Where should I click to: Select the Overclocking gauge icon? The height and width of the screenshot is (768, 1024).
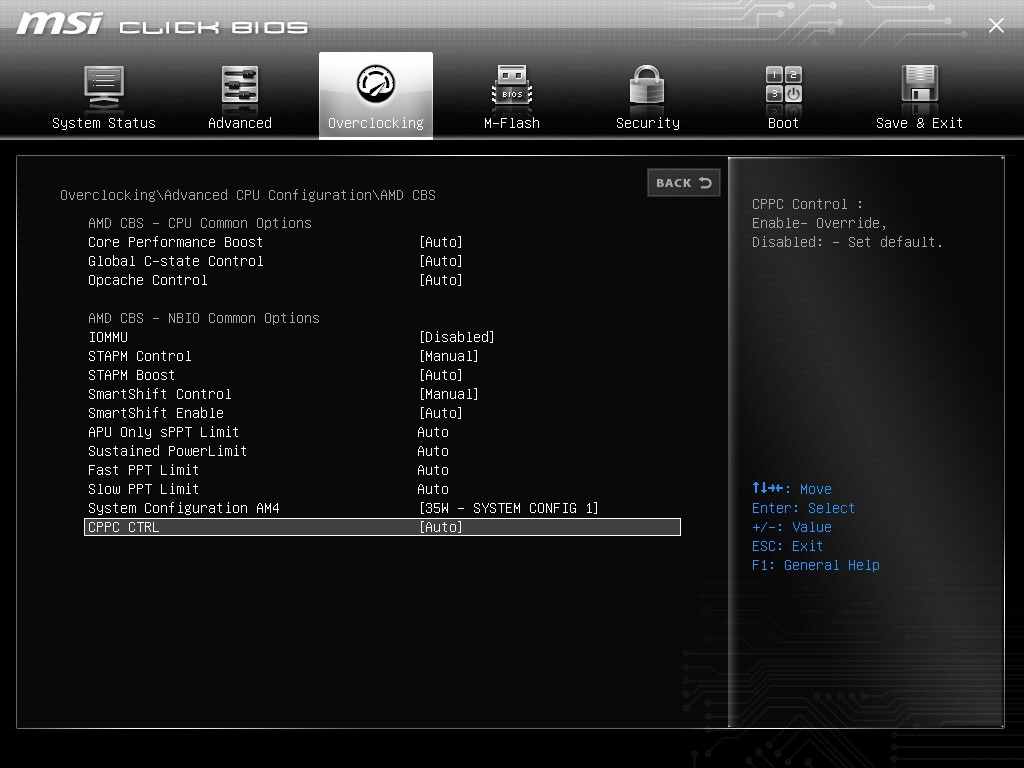pyautogui.click(x=376, y=84)
